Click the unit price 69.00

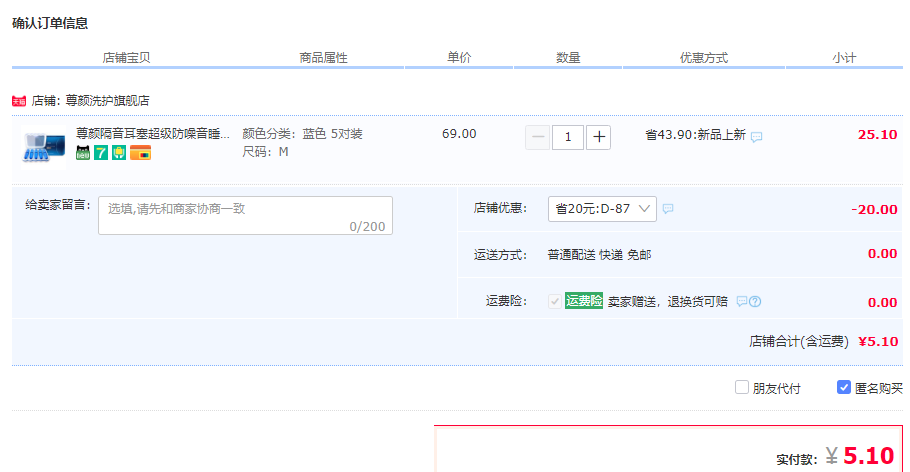pos(459,134)
